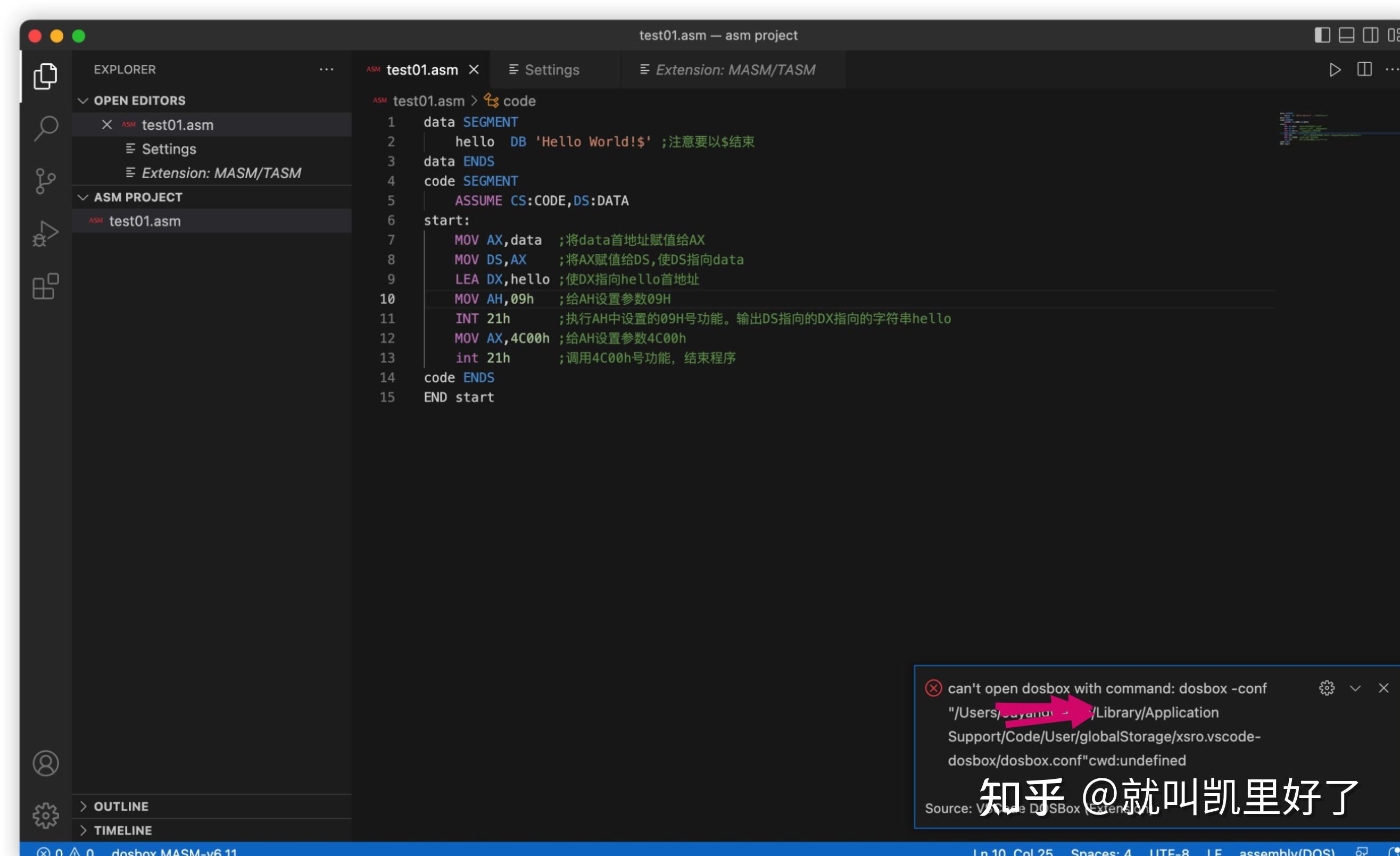Open the Source Control view icon

tap(45, 181)
